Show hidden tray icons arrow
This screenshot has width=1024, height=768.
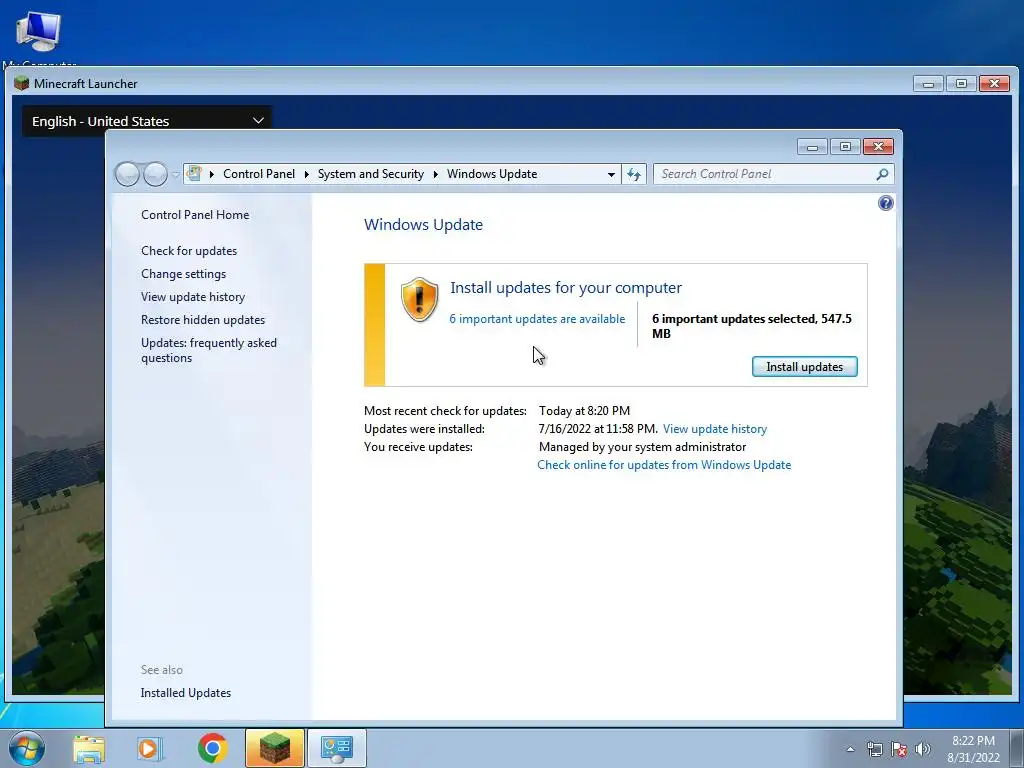[x=850, y=749]
